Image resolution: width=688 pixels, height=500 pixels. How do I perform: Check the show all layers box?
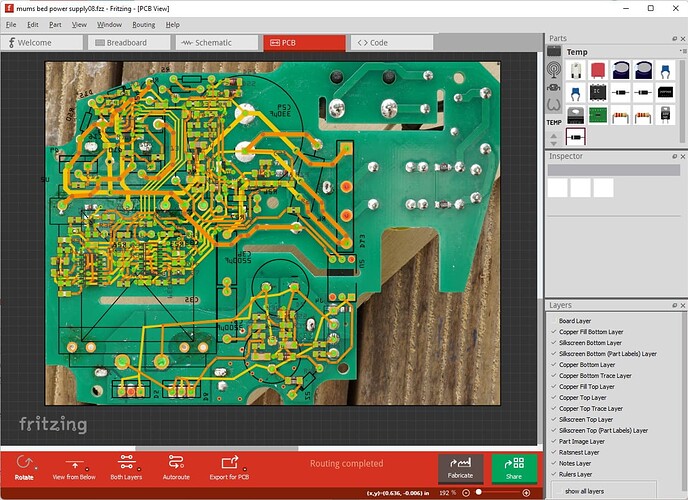click(560, 491)
